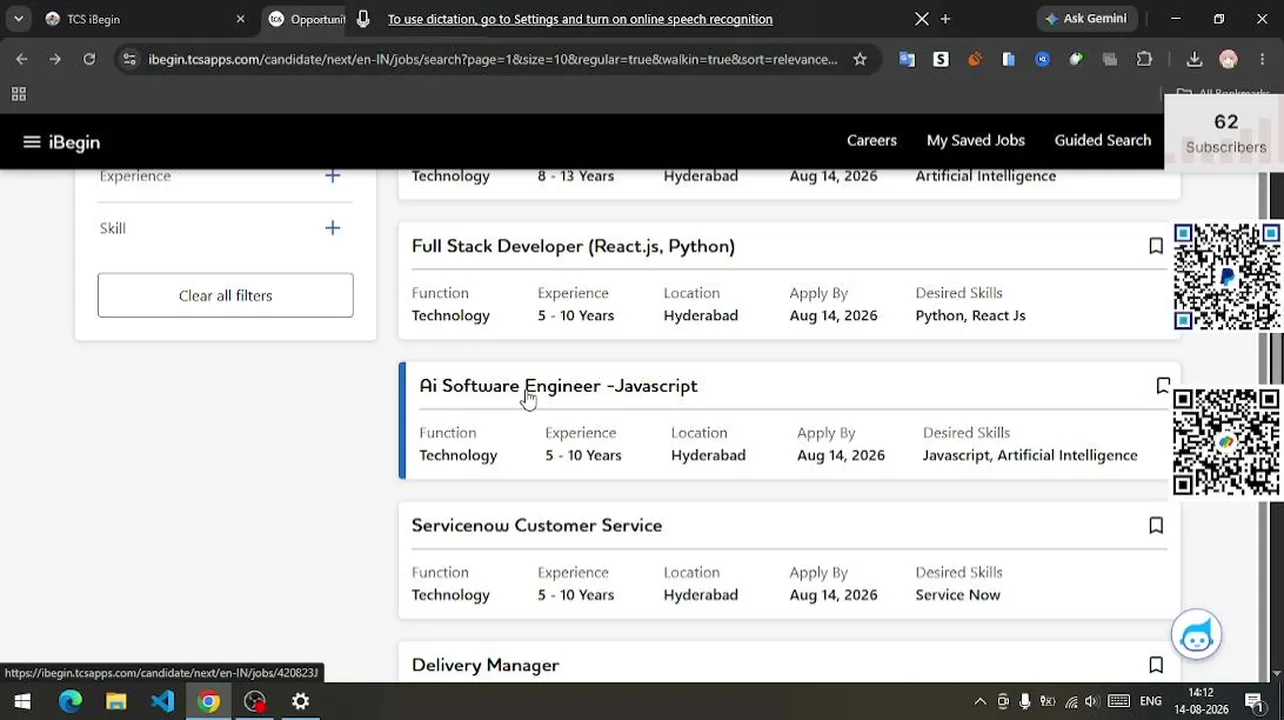The image size is (1284, 720).
Task: Click the Clear all filters button
Action: point(225,295)
